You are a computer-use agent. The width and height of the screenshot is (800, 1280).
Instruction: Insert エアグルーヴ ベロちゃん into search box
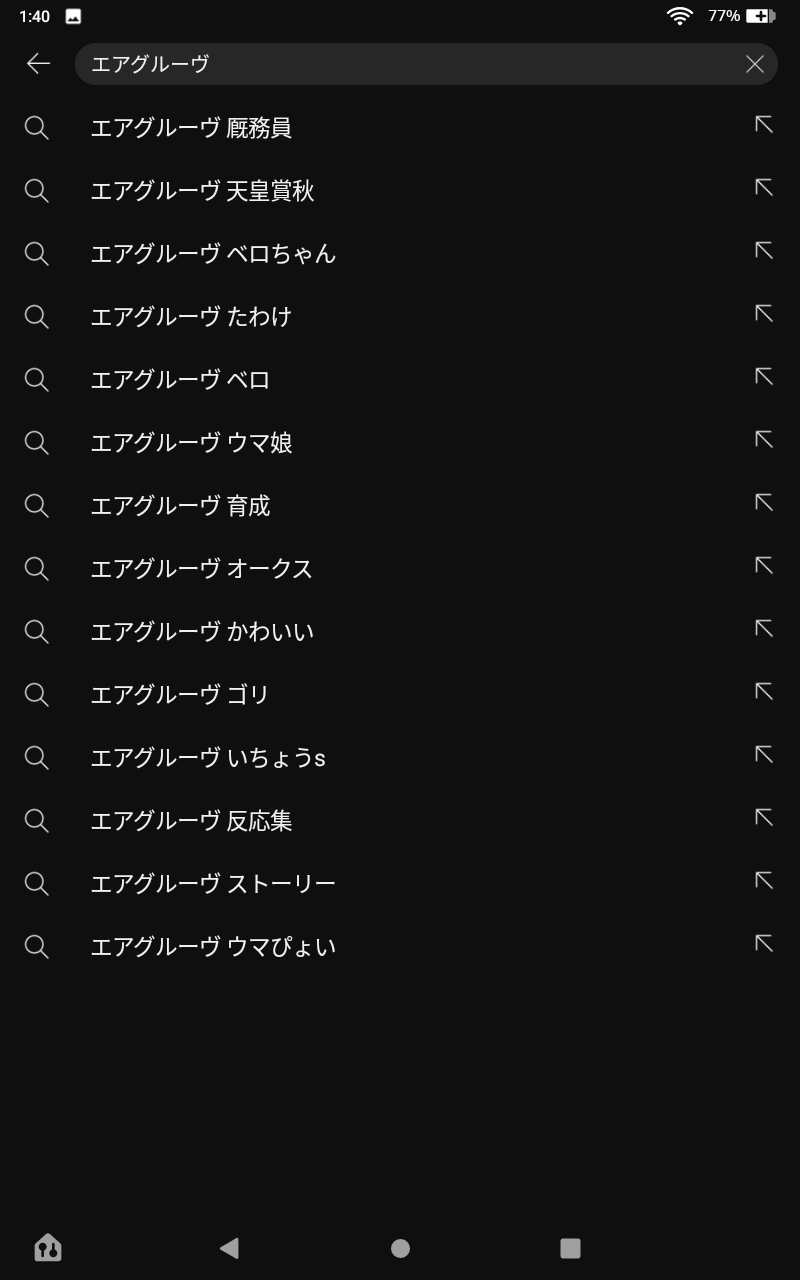[764, 251]
